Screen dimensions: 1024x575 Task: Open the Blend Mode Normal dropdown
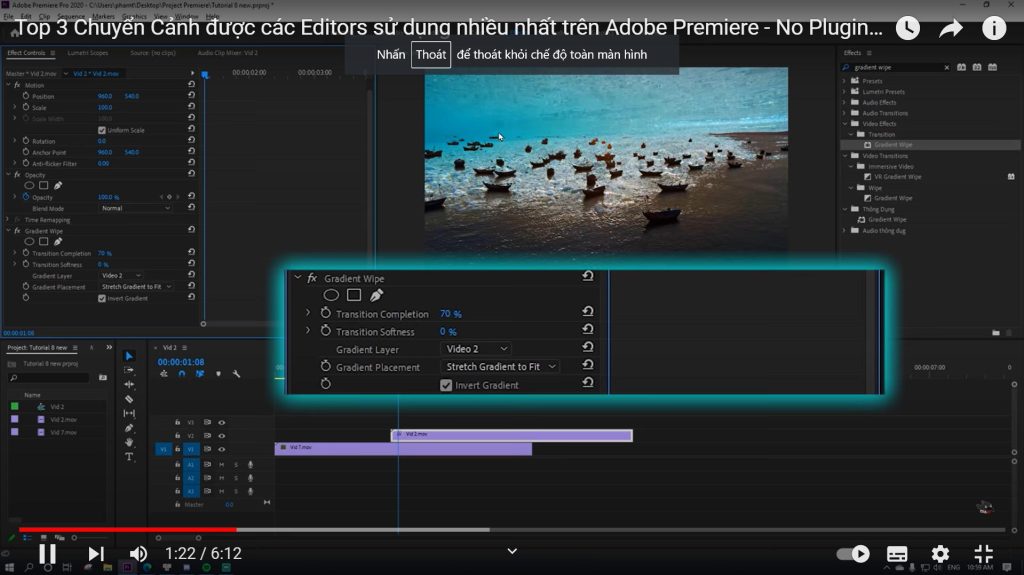click(x=136, y=208)
